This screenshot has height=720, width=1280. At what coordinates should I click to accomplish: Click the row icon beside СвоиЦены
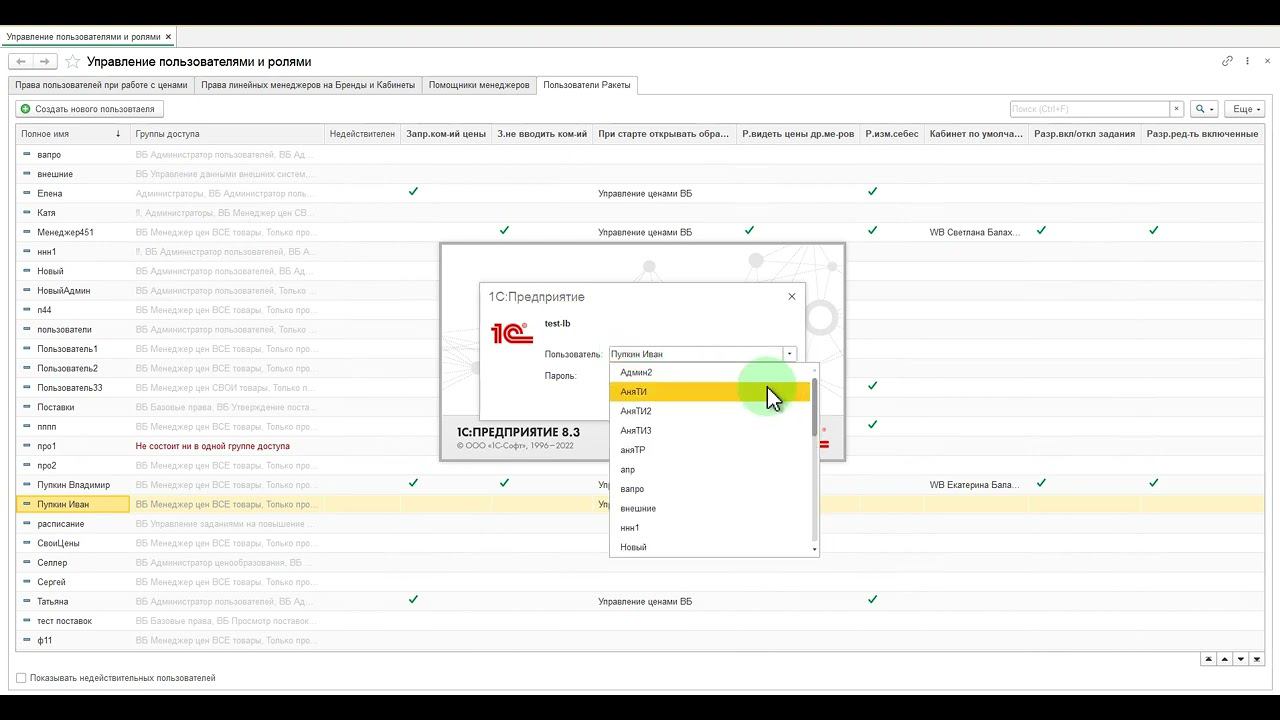(x=27, y=543)
